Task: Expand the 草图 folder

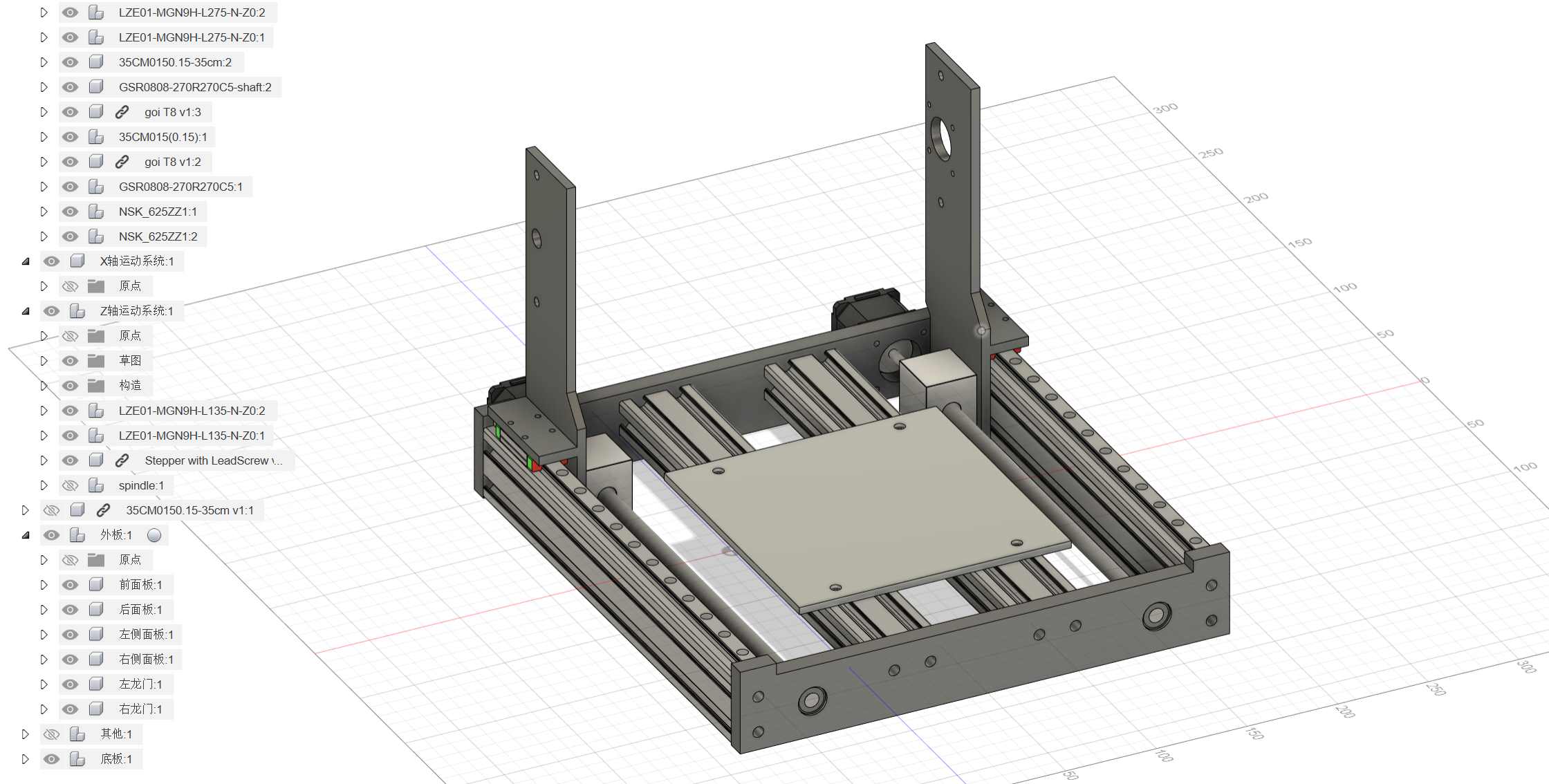Action: pyautogui.click(x=44, y=361)
